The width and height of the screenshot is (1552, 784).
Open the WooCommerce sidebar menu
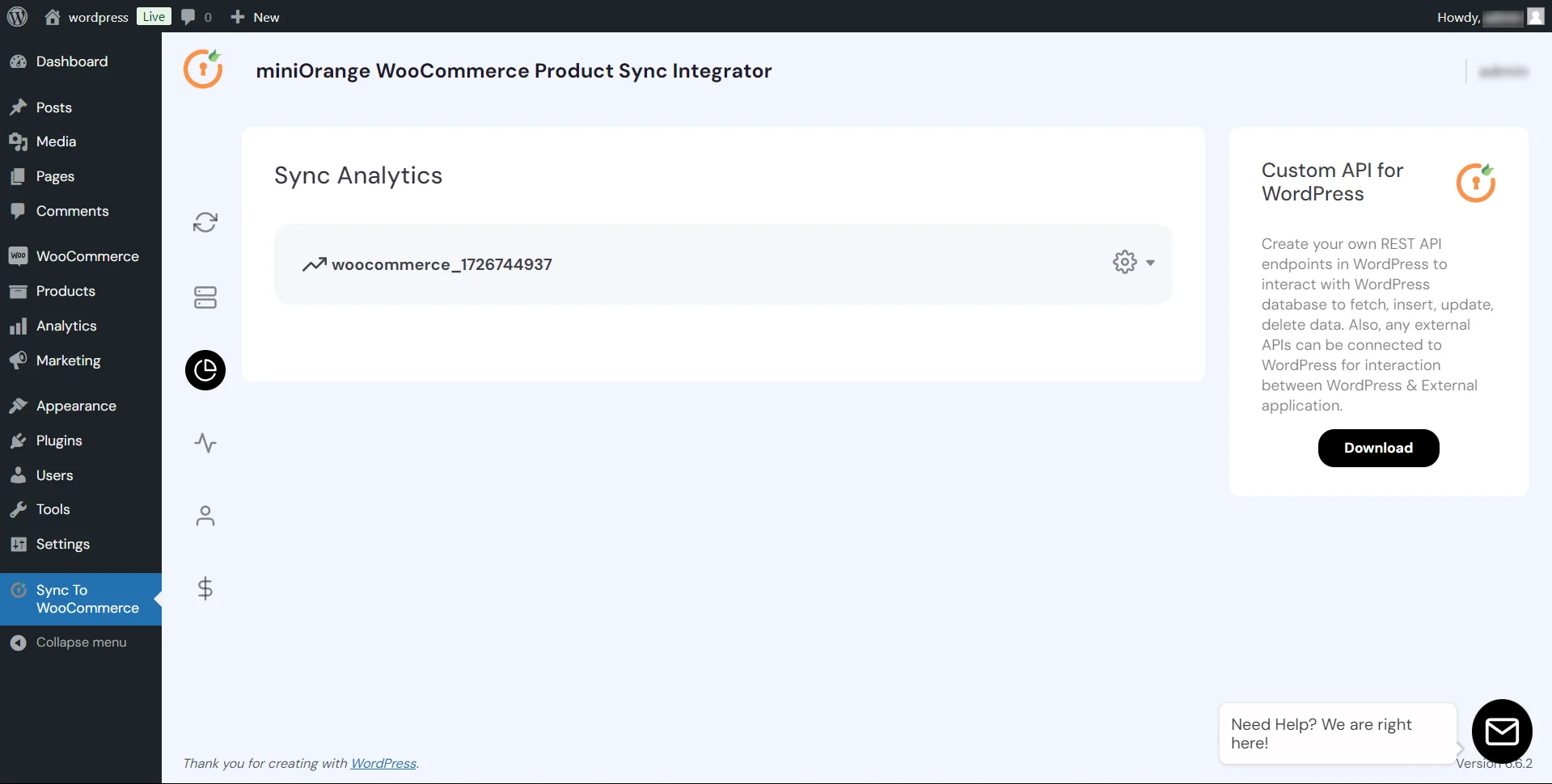[81, 256]
